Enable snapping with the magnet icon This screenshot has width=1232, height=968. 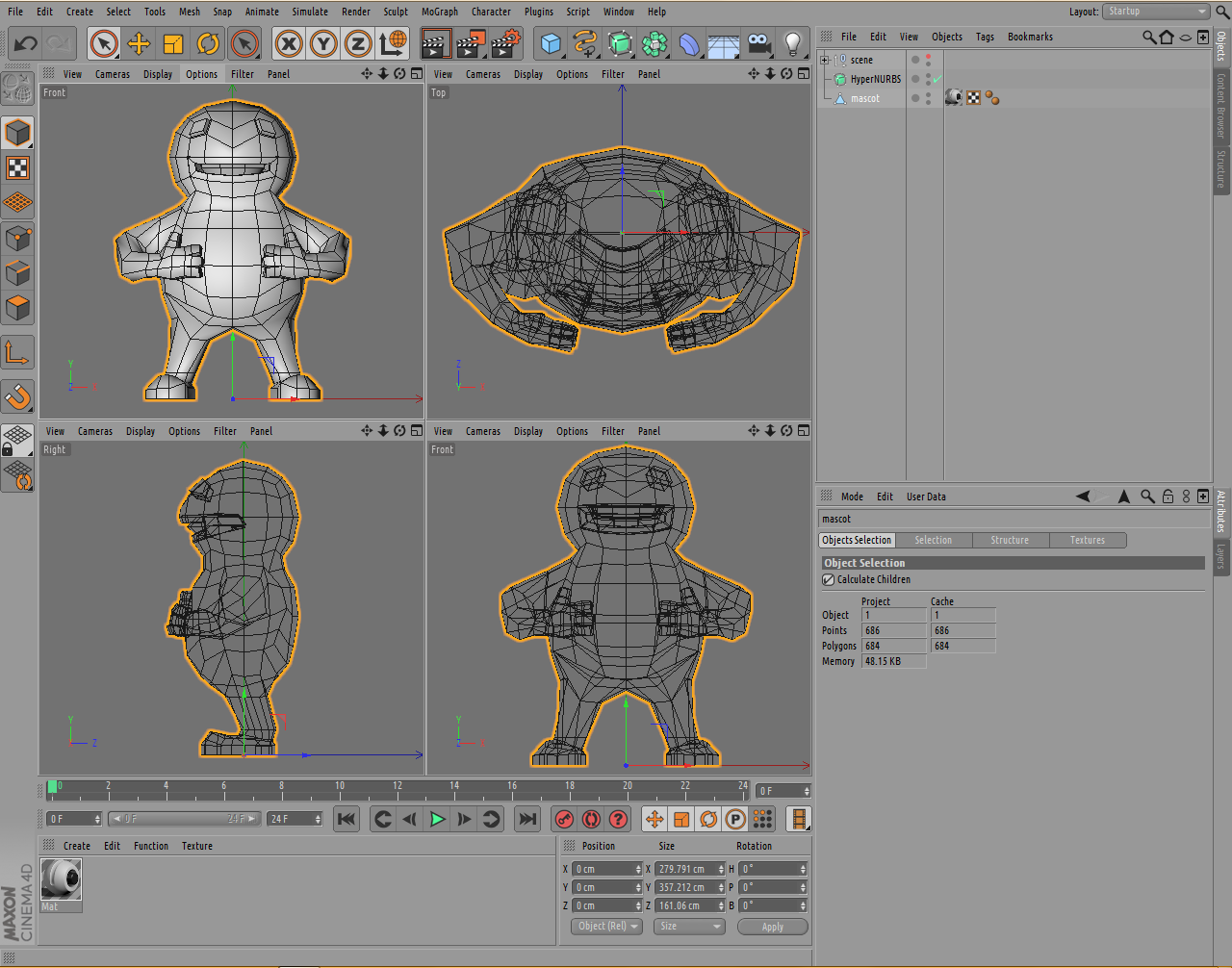17,396
